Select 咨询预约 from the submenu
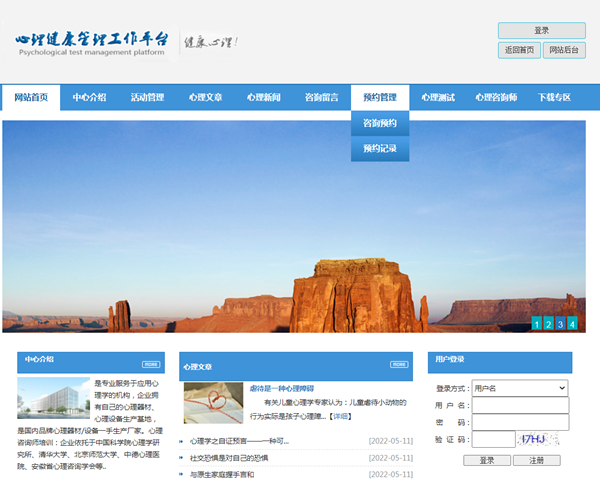The image size is (600, 481). point(380,124)
